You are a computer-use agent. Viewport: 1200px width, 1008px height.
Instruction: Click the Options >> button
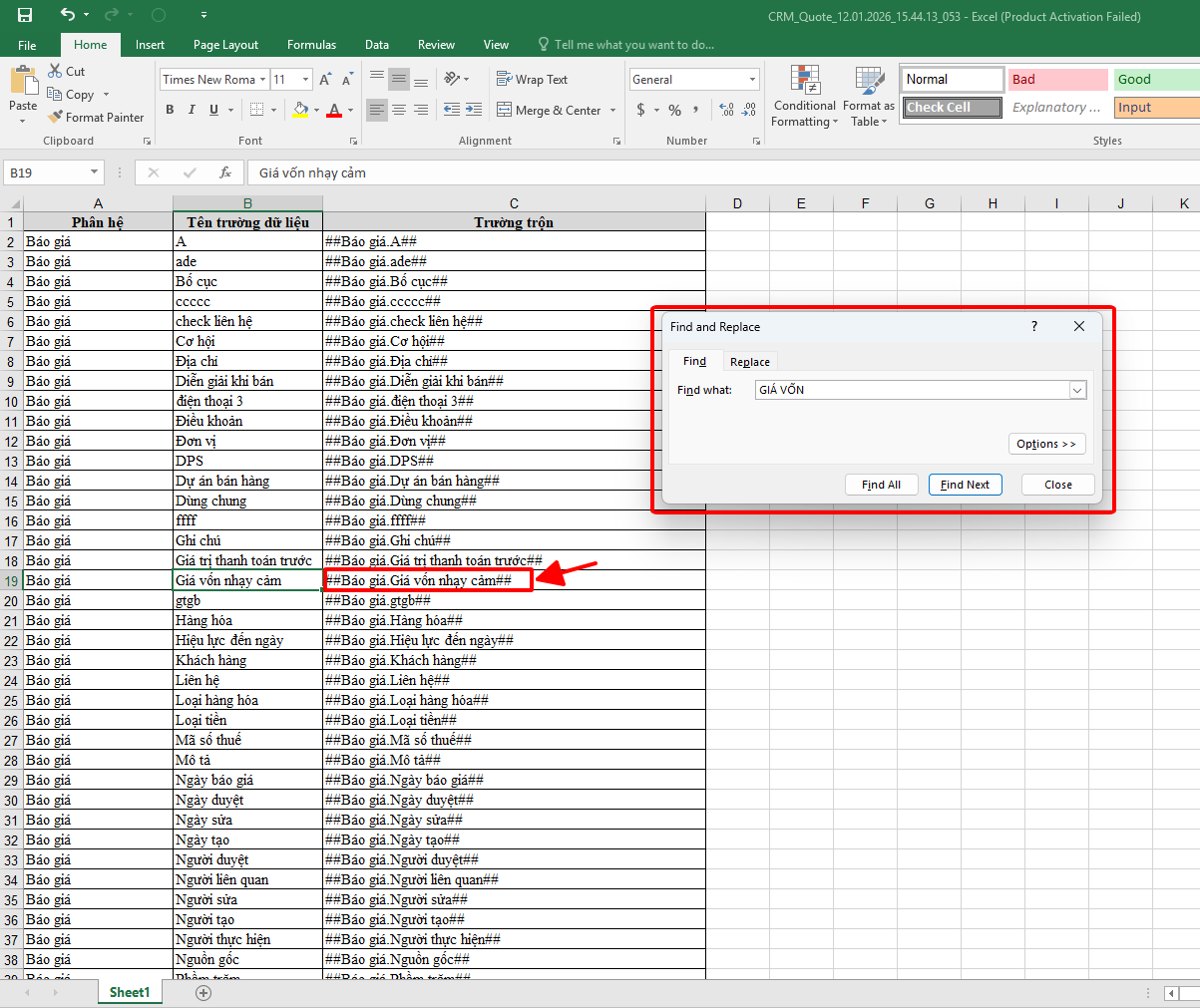(1045, 444)
